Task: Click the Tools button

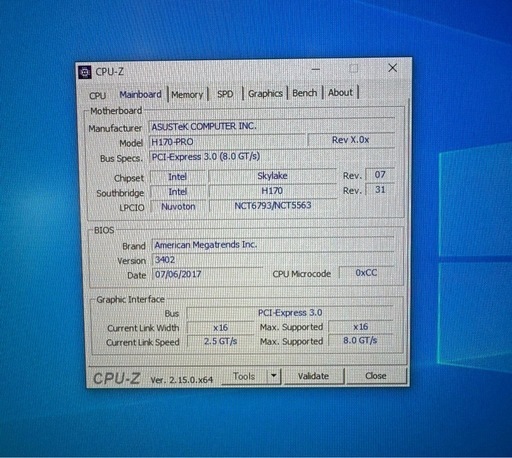Action: point(244,376)
